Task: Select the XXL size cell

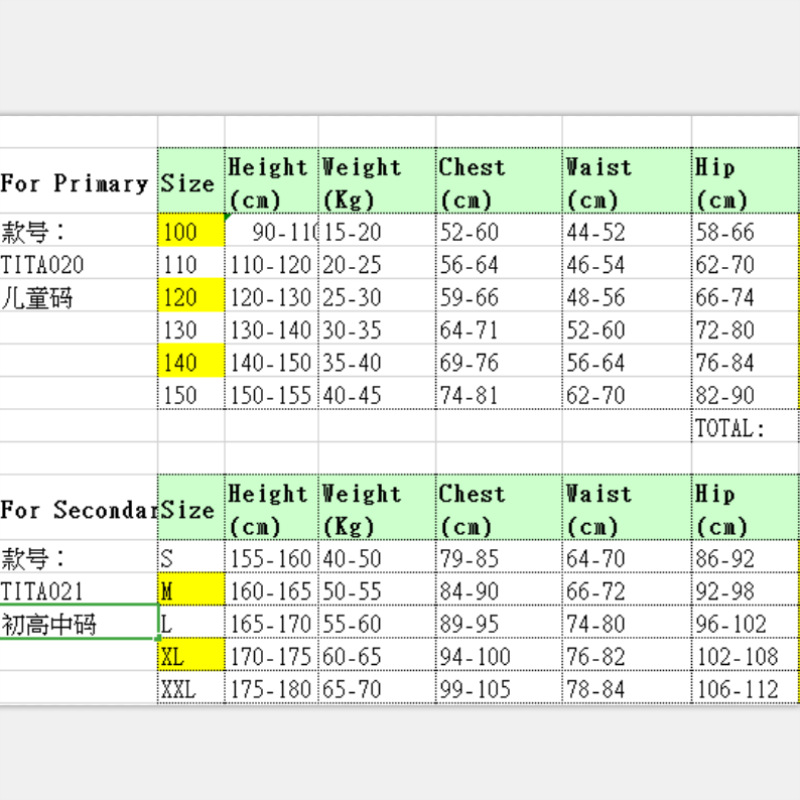Action: click(191, 689)
